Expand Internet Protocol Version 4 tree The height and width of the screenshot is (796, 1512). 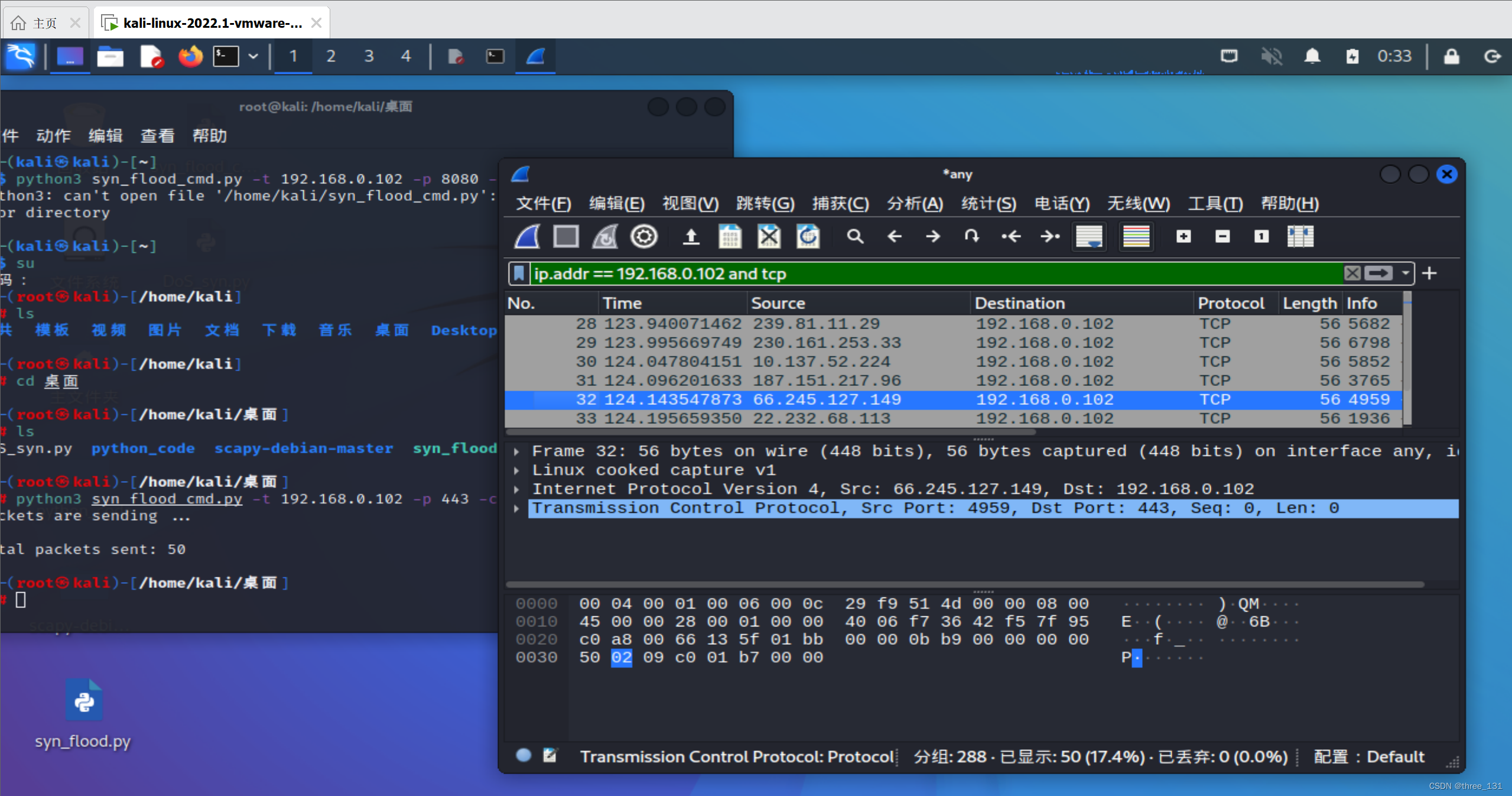point(517,489)
